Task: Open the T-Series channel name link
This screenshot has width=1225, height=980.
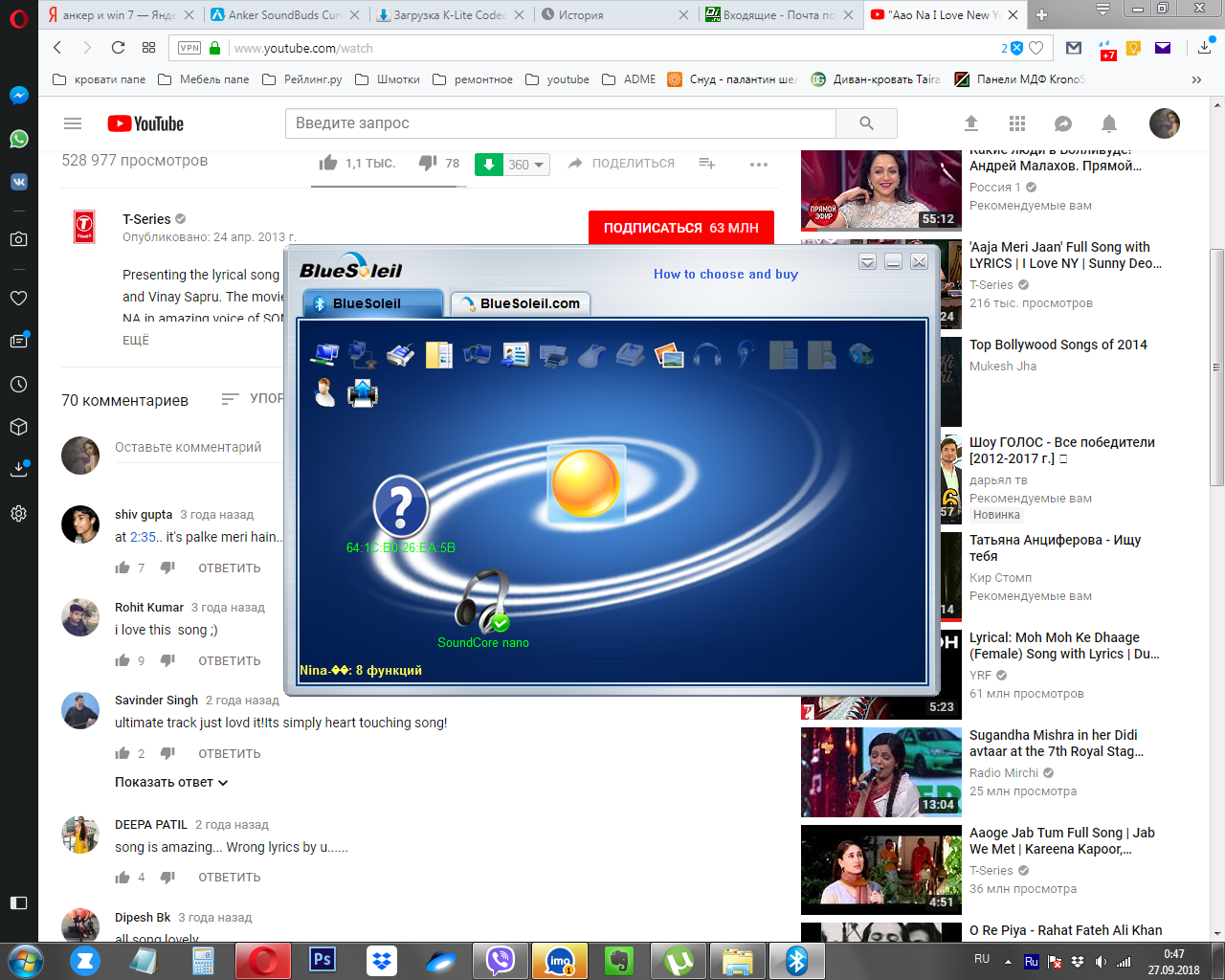Action: (x=146, y=219)
